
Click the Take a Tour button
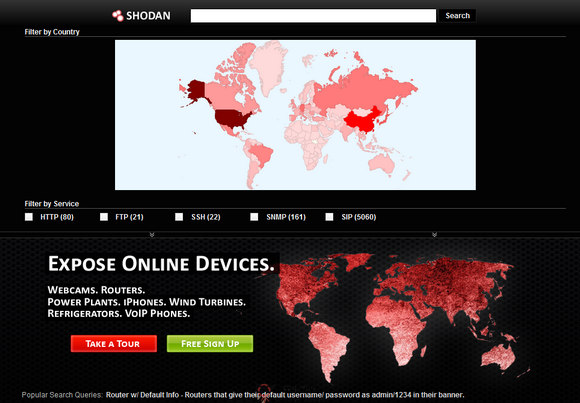[114, 343]
